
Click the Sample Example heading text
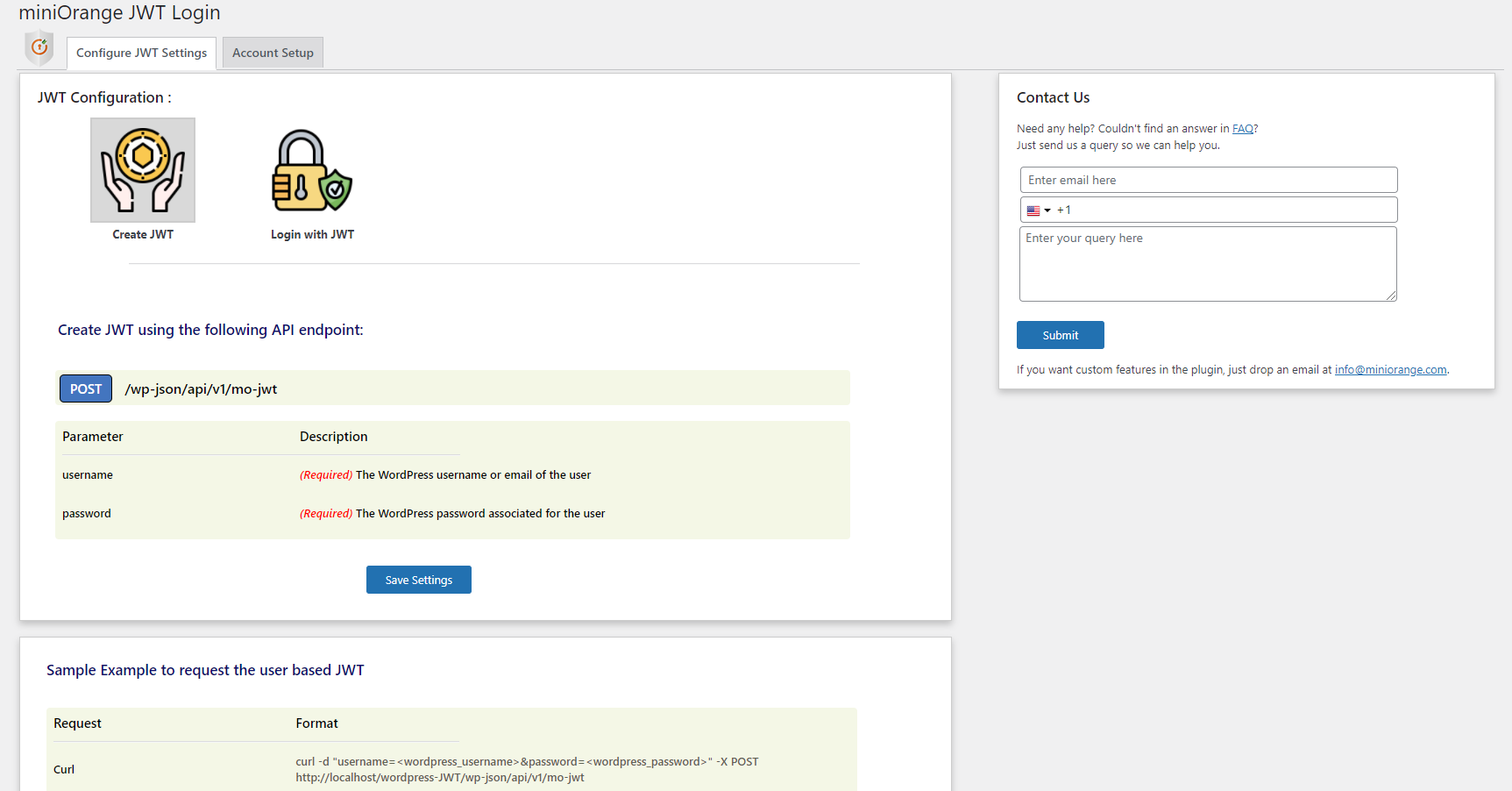(x=205, y=670)
